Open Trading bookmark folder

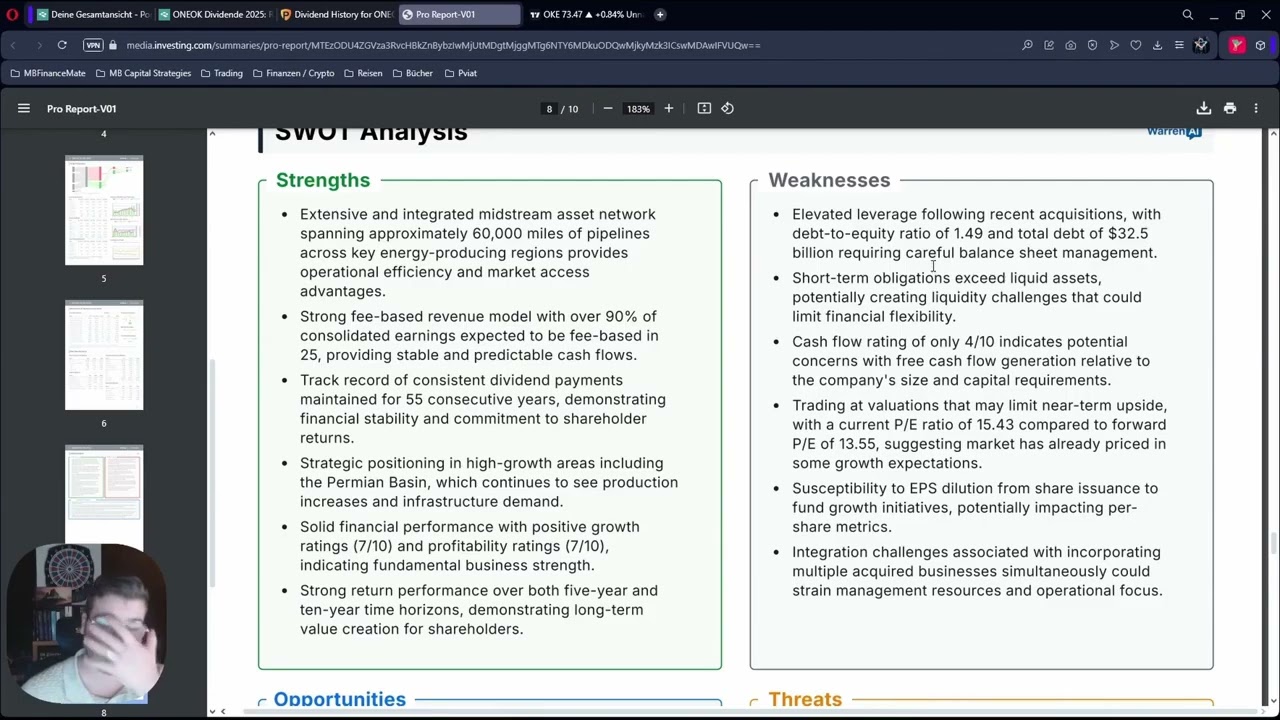[x=221, y=73]
